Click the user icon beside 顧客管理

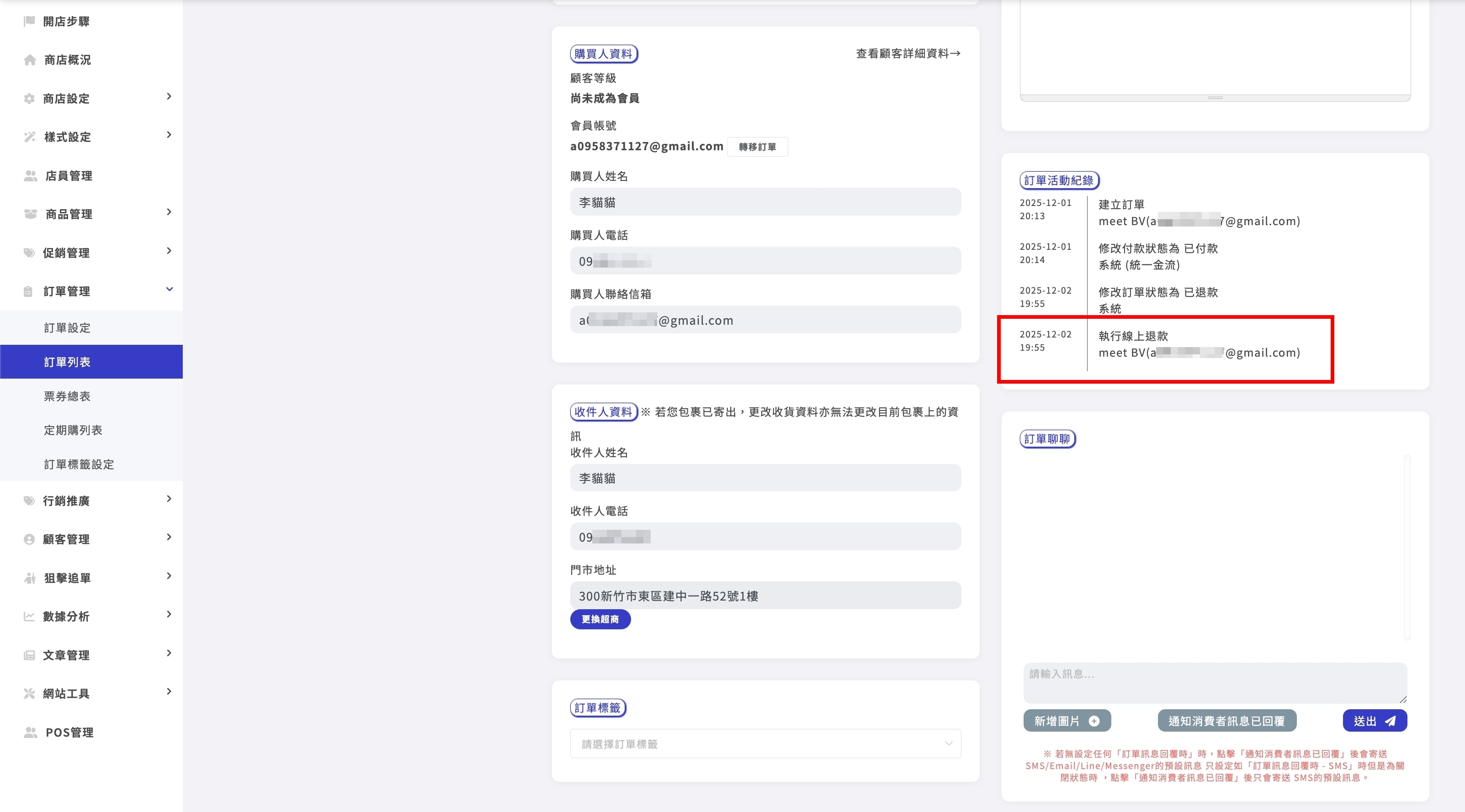[29, 539]
